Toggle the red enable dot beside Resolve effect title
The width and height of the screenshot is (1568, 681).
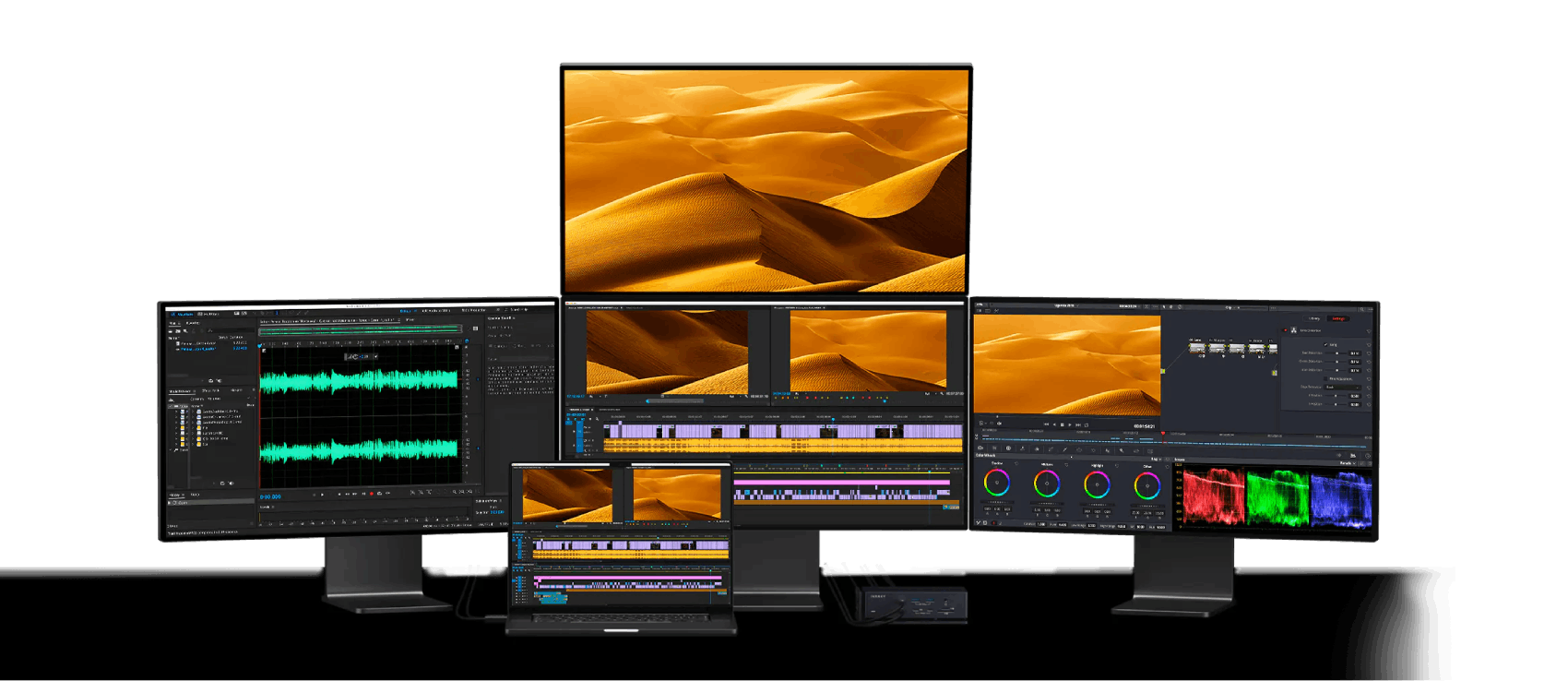point(1286,329)
